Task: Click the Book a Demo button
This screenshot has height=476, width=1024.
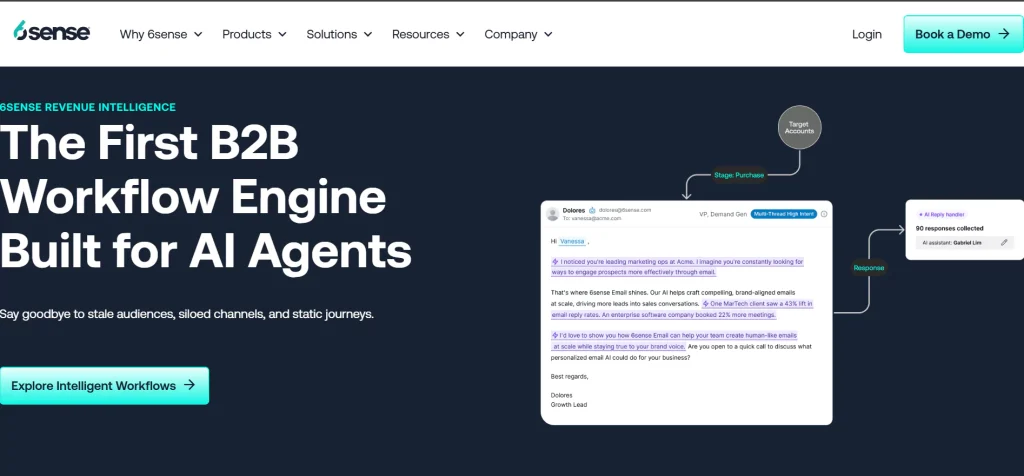Action: (x=963, y=34)
